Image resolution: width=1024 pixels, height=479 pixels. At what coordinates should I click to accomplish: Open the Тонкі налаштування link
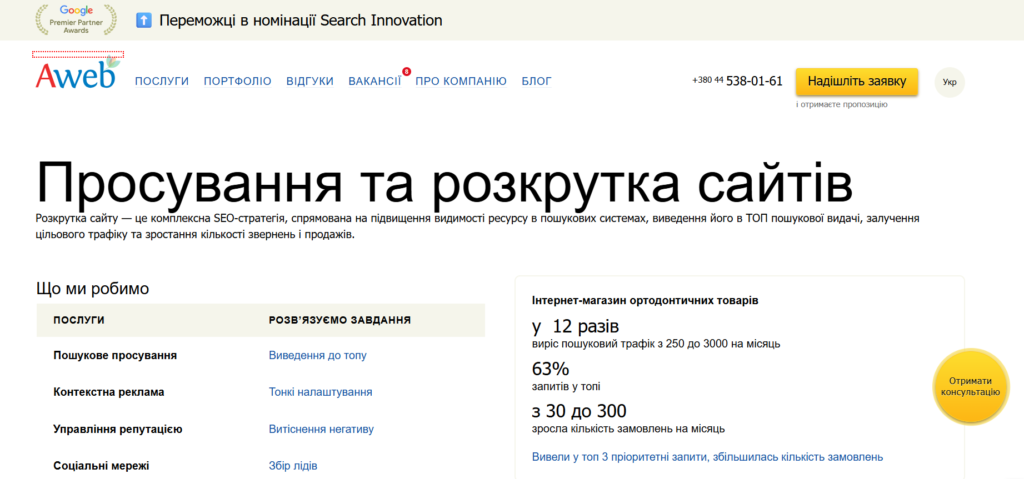tap(321, 392)
